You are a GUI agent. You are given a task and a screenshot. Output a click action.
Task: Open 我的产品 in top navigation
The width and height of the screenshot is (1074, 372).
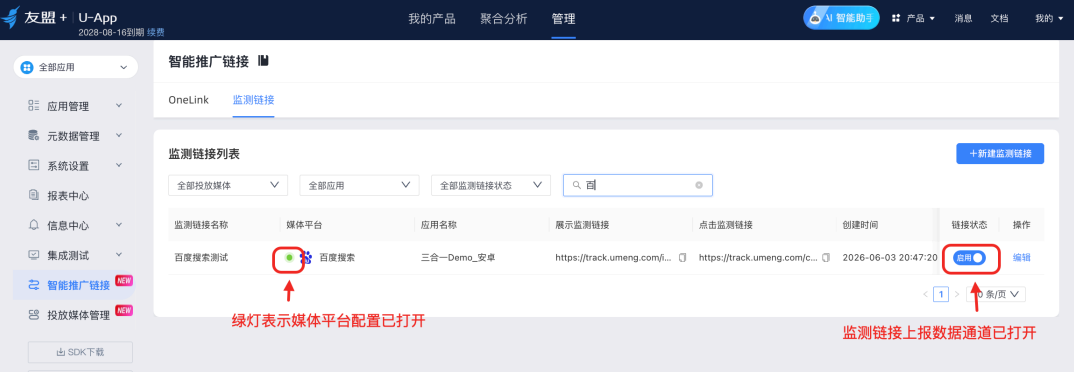point(432,18)
